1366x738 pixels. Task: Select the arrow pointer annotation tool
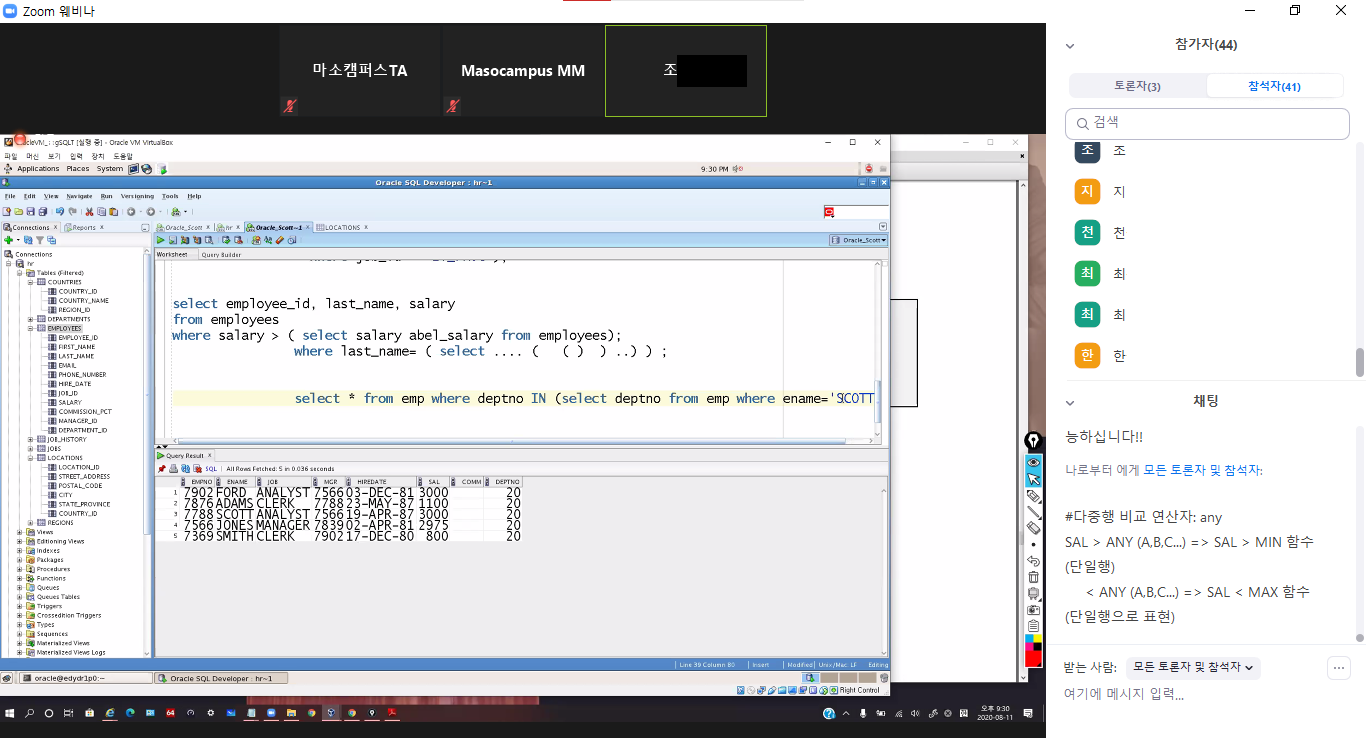(x=1034, y=479)
